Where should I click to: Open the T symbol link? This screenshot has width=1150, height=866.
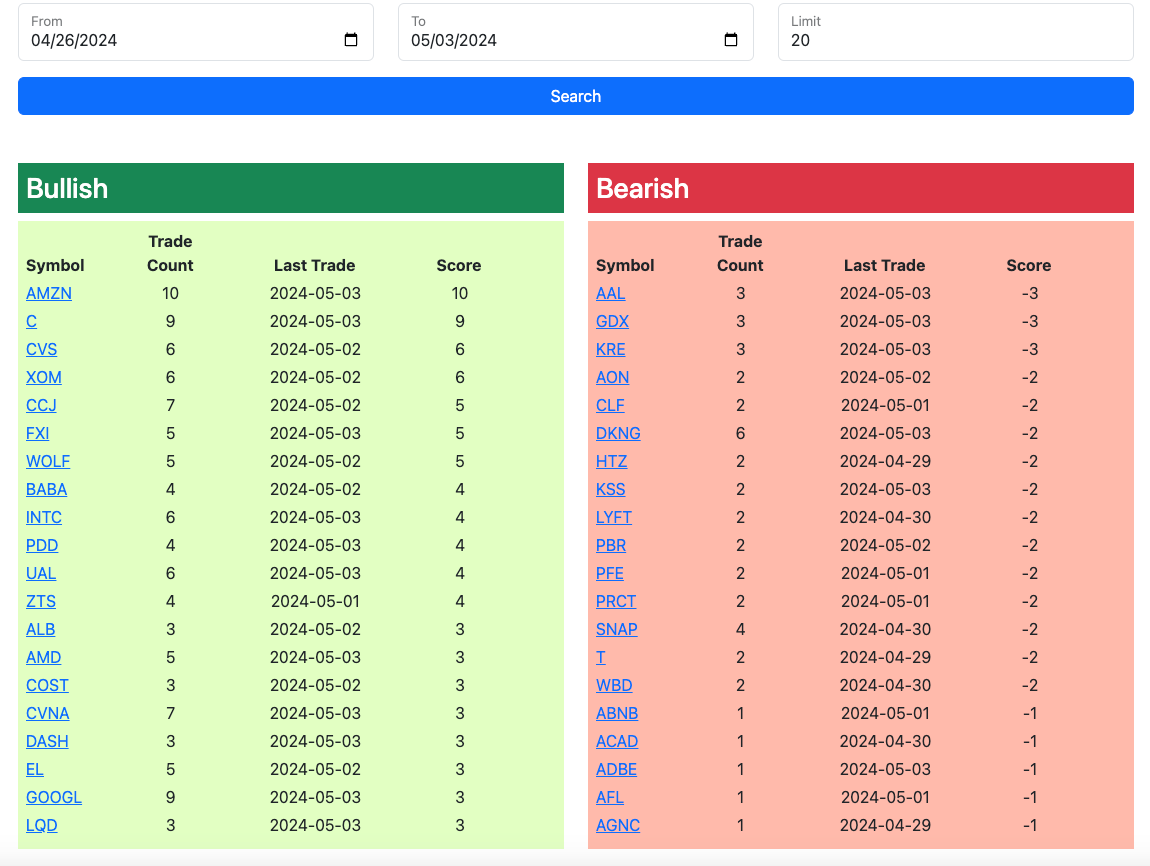point(601,657)
